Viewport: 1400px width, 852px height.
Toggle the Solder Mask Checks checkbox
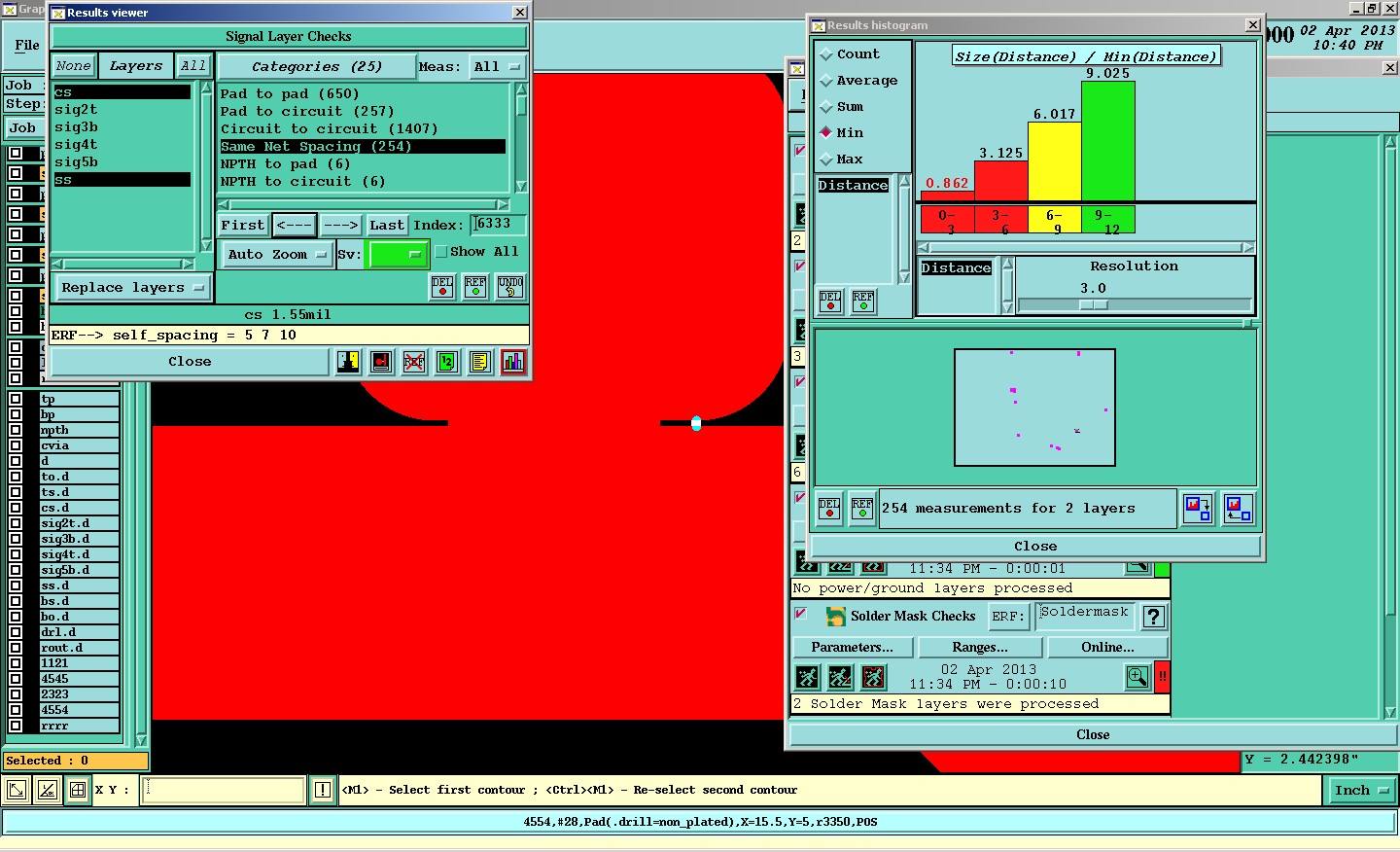(800, 614)
